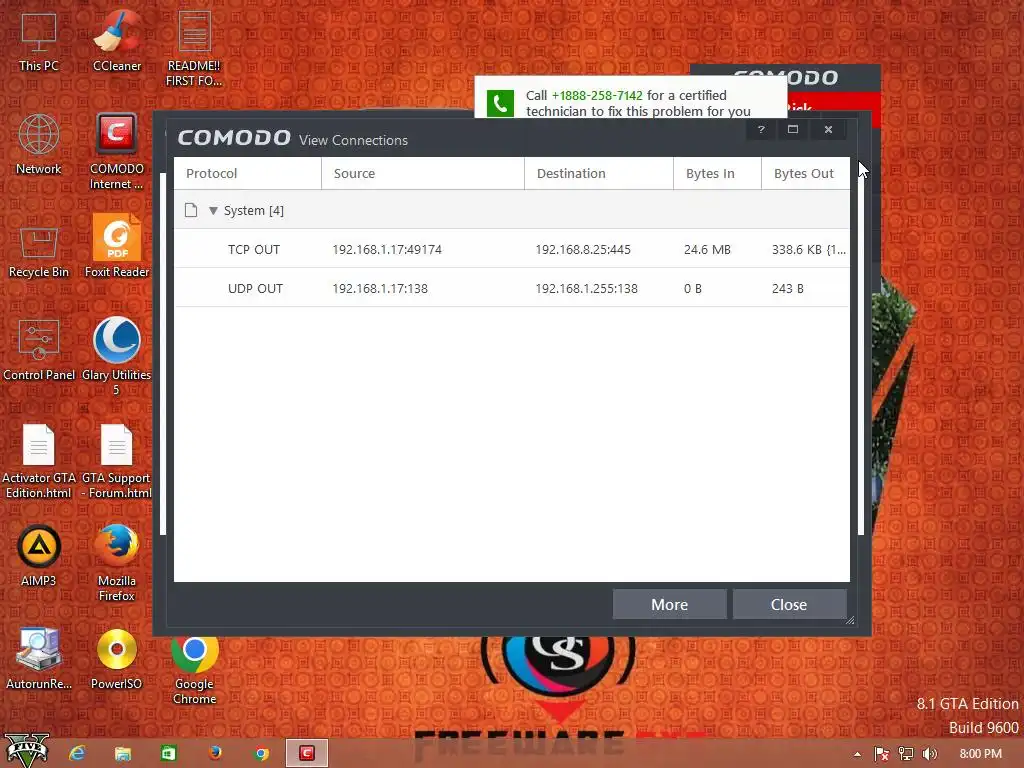Screen dimensions: 1024x768
Task: Launch Mozilla Firefox desktop shortcut
Action: pyautogui.click(x=117, y=562)
